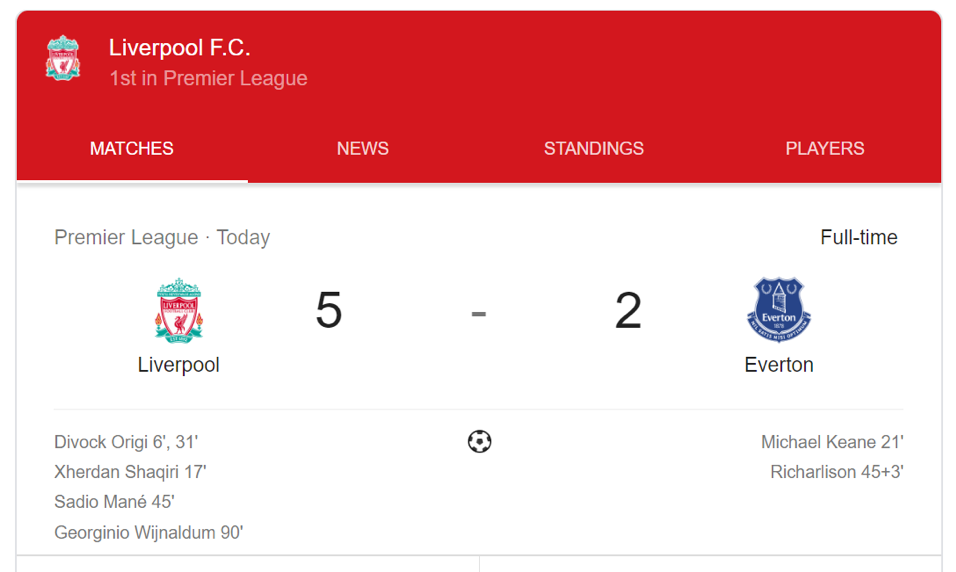Switch to the News tab
This screenshot has height=572, width=956.
(363, 148)
